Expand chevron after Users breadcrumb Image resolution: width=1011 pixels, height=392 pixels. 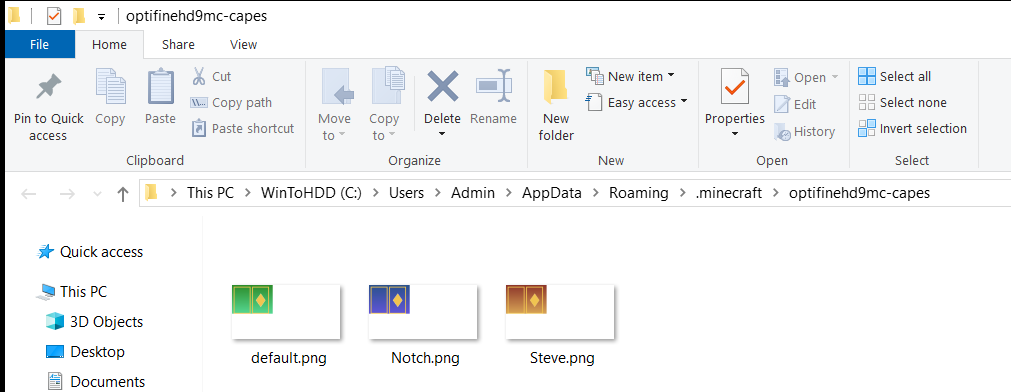point(438,193)
